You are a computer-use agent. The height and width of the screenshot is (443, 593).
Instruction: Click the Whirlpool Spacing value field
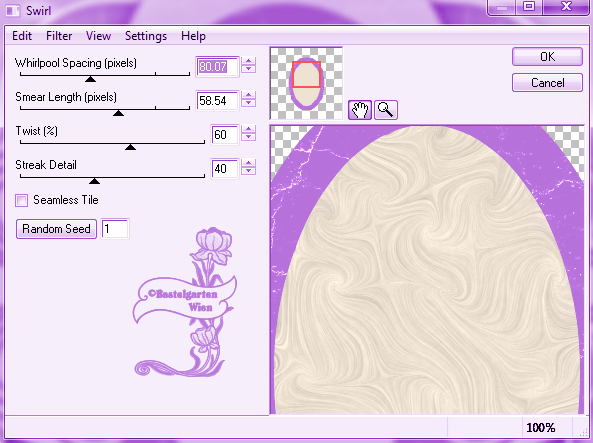point(217,67)
